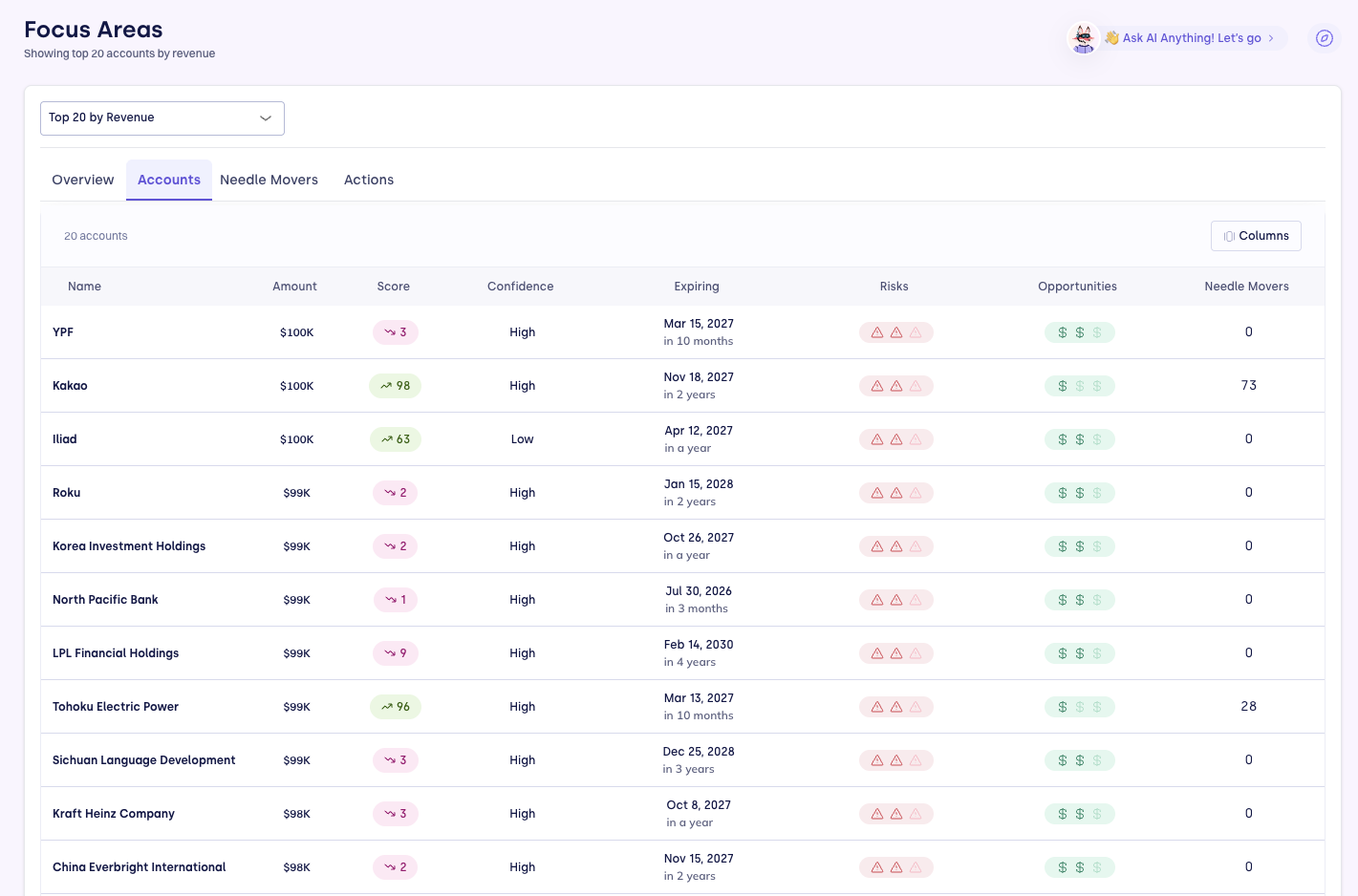Click North Pacific Bank score badge 1
Image resolution: width=1358 pixels, height=896 pixels.
[395, 600]
